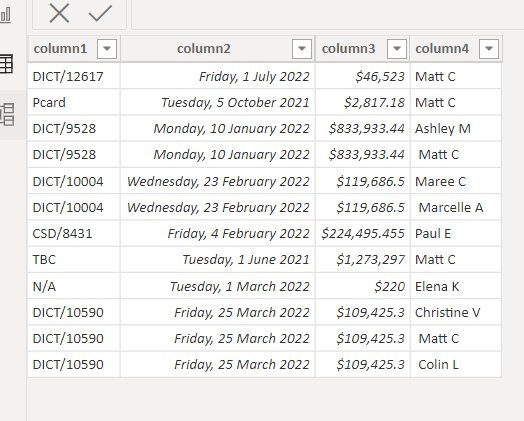Open column4 filter dropdown

(489, 49)
